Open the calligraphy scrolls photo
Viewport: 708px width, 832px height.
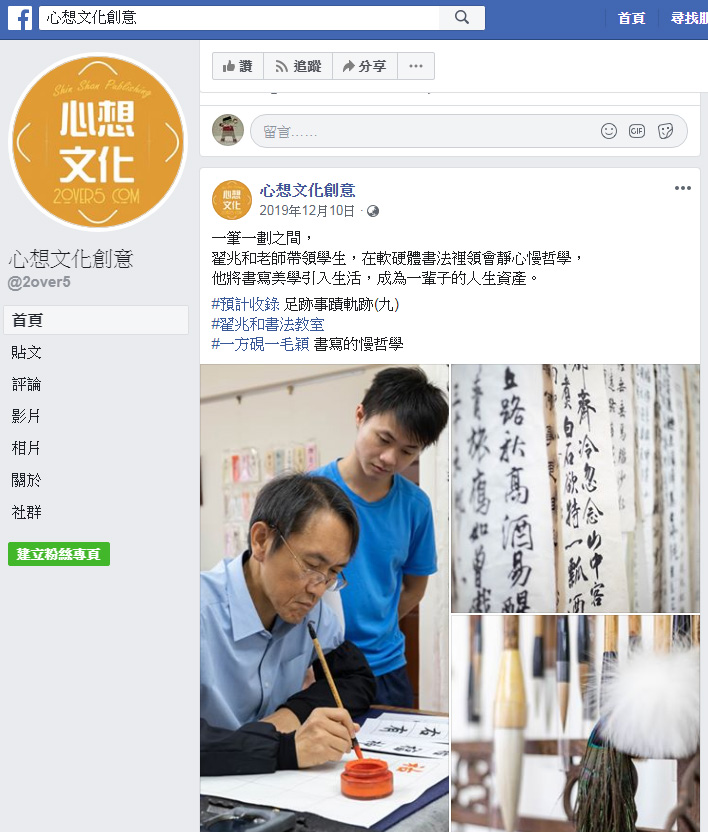575,488
